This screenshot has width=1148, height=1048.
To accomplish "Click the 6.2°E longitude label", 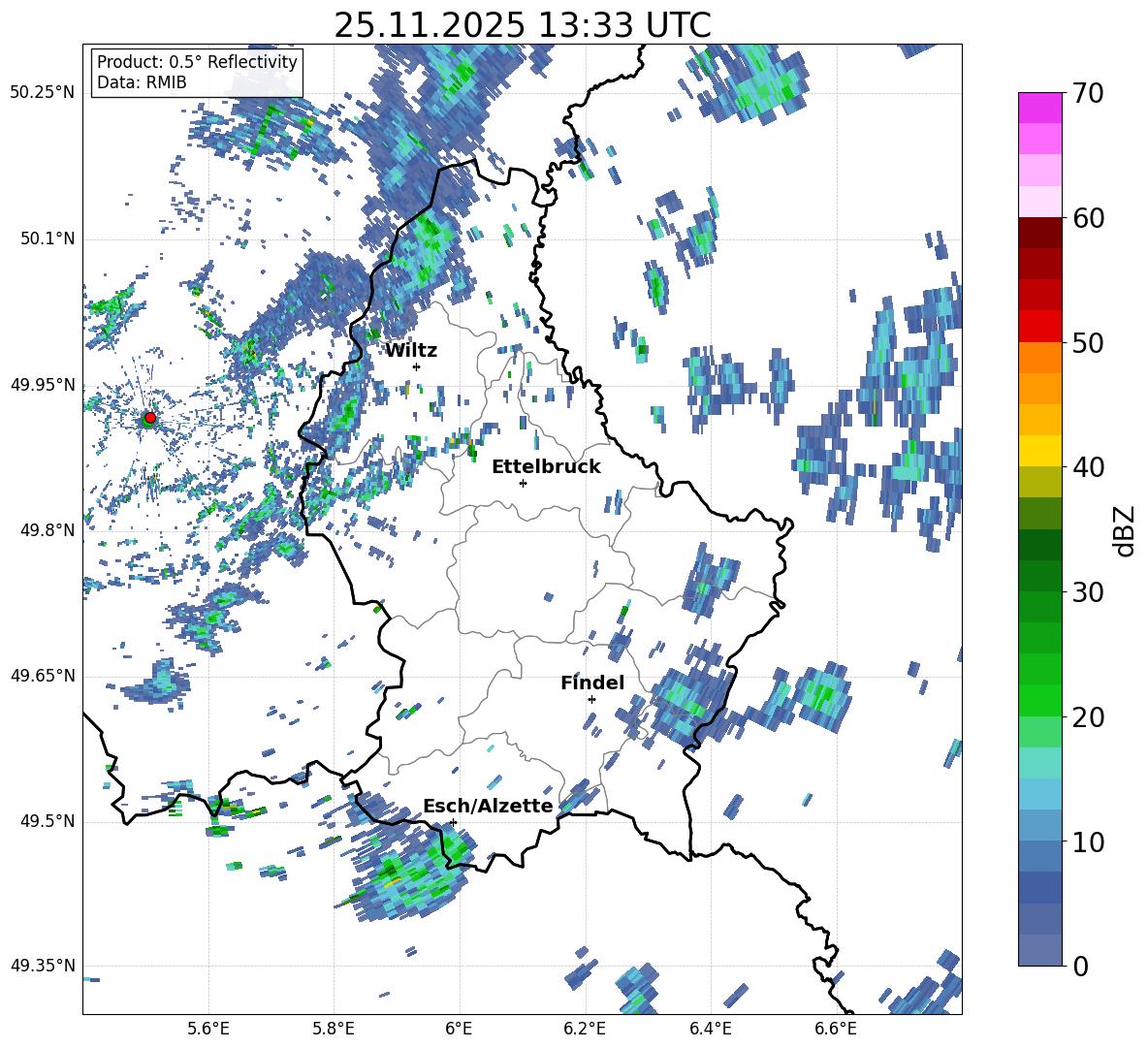I will coord(585,1029).
